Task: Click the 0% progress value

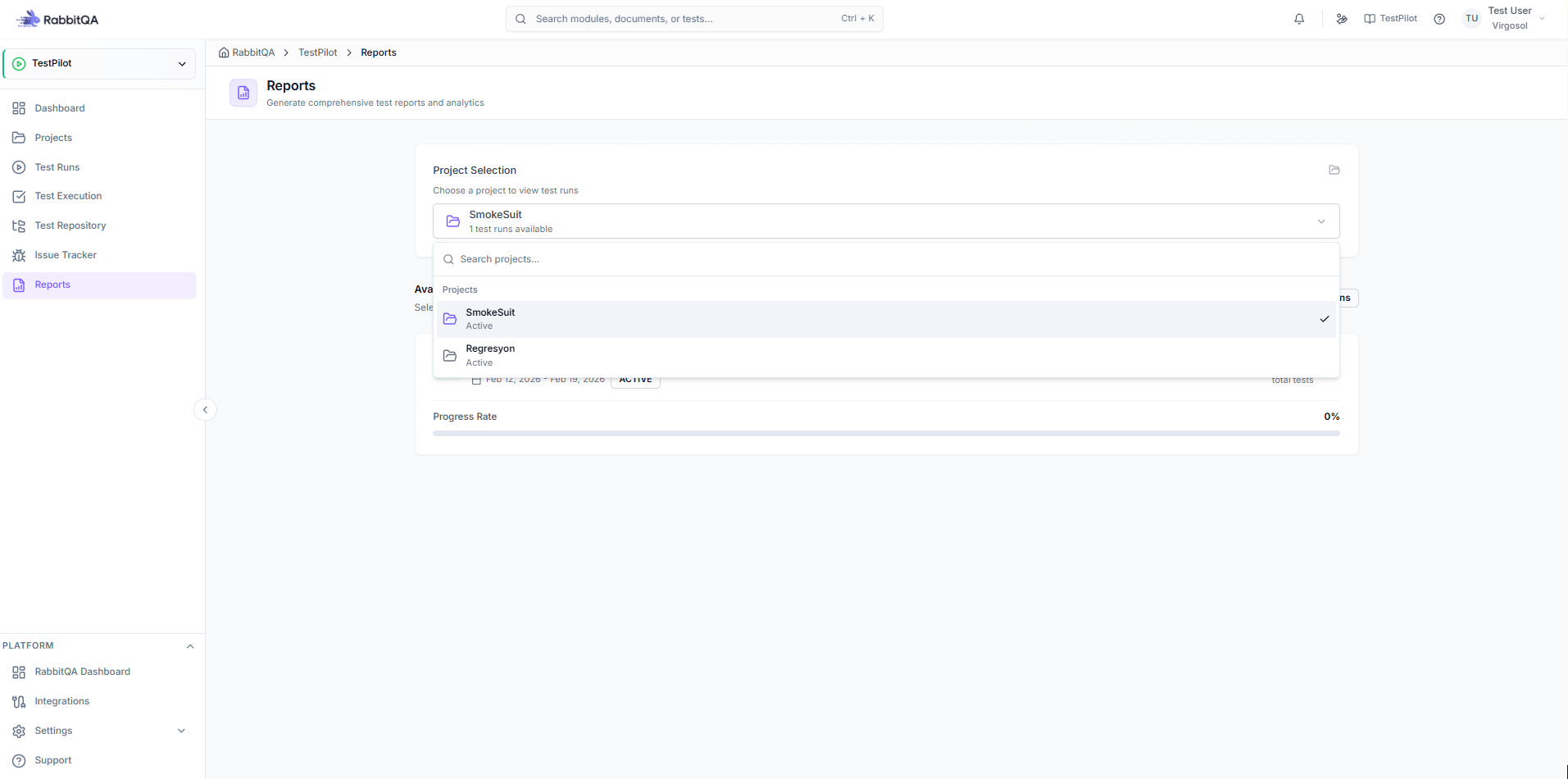Action: point(1331,417)
